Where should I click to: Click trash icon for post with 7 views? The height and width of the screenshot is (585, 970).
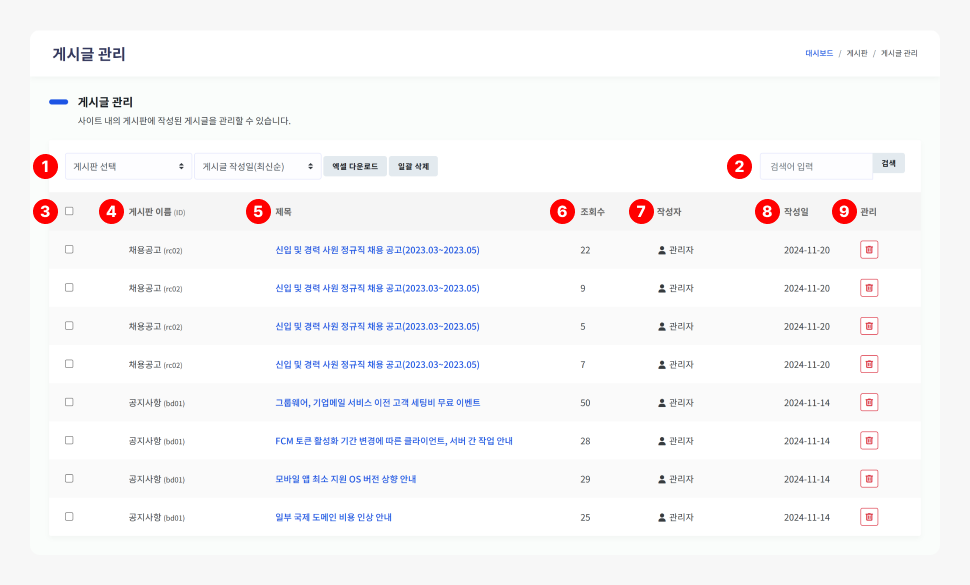(x=869, y=364)
